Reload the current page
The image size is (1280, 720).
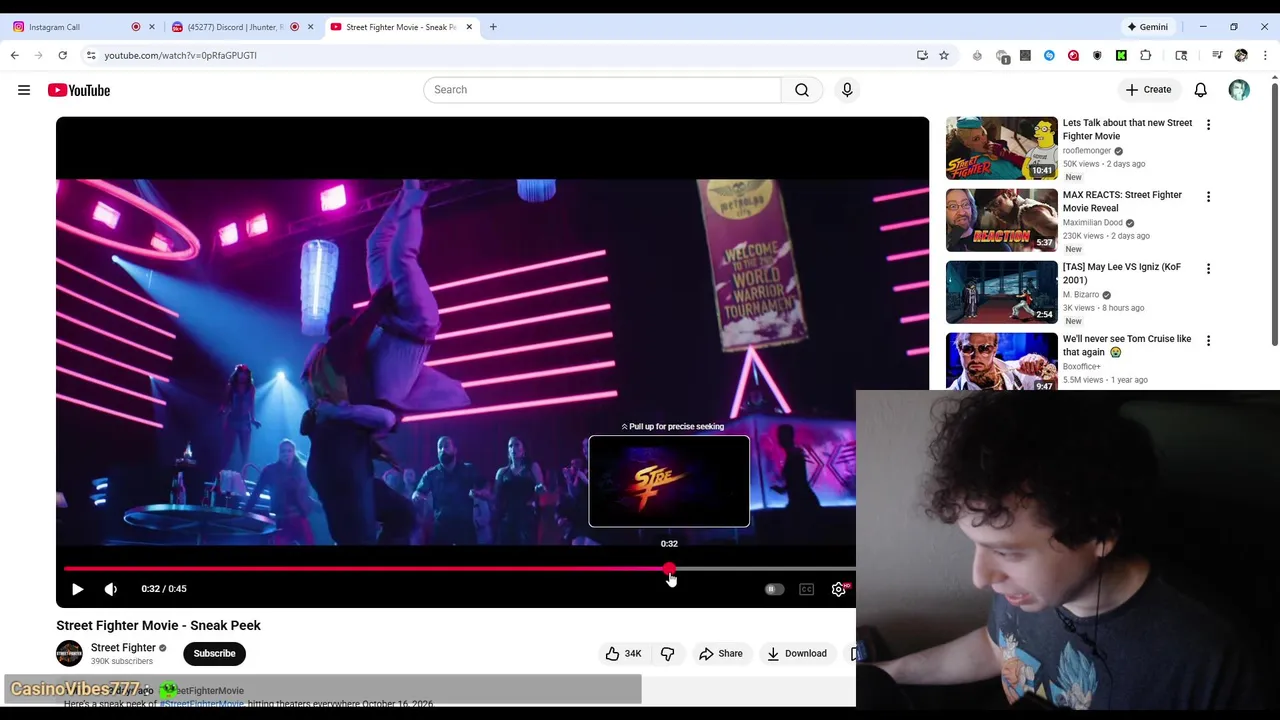(x=62, y=55)
